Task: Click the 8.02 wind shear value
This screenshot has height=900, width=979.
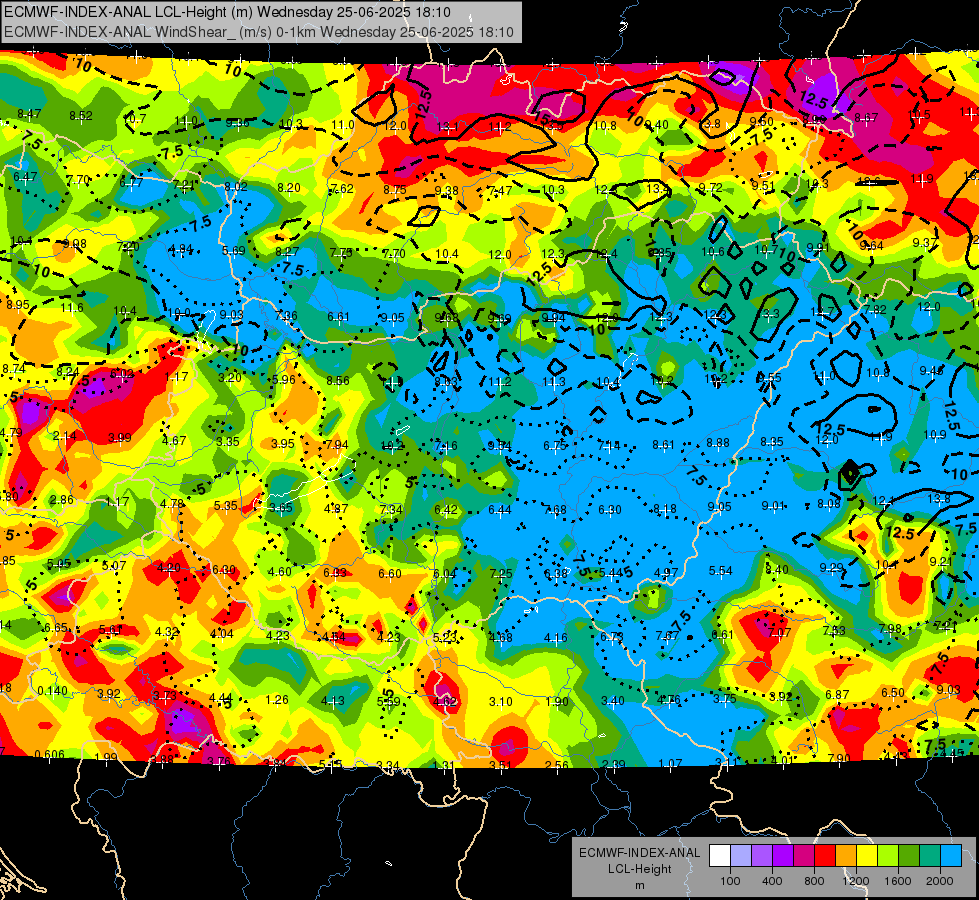Action: tap(236, 186)
